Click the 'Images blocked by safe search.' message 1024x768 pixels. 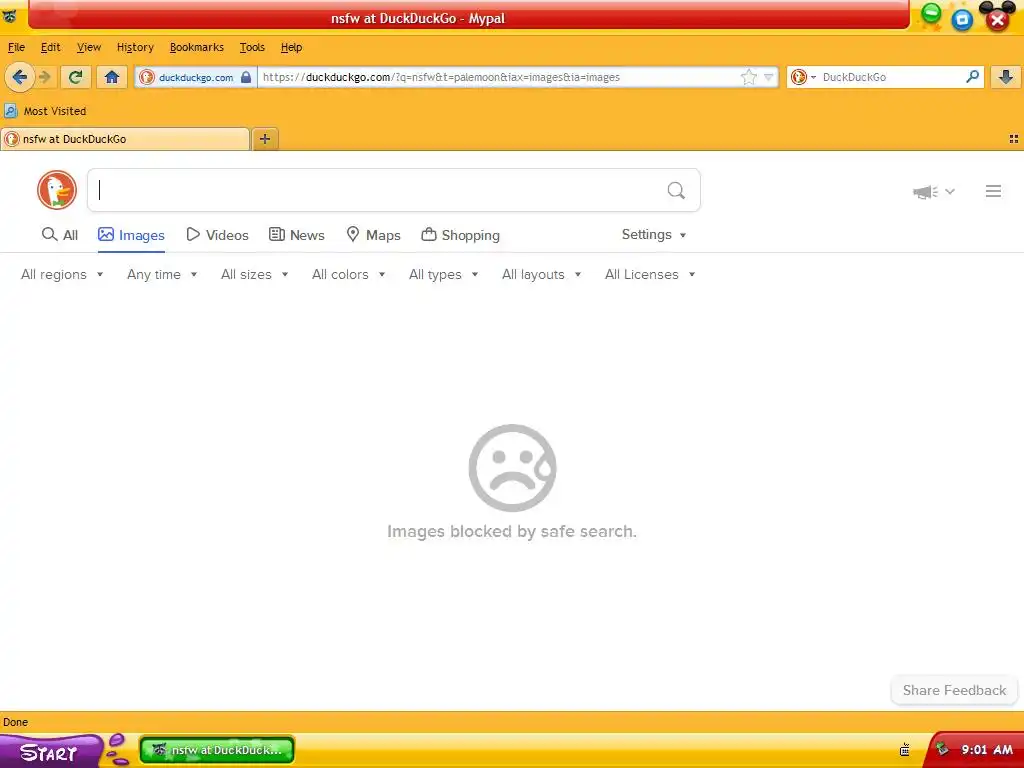pos(512,532)
